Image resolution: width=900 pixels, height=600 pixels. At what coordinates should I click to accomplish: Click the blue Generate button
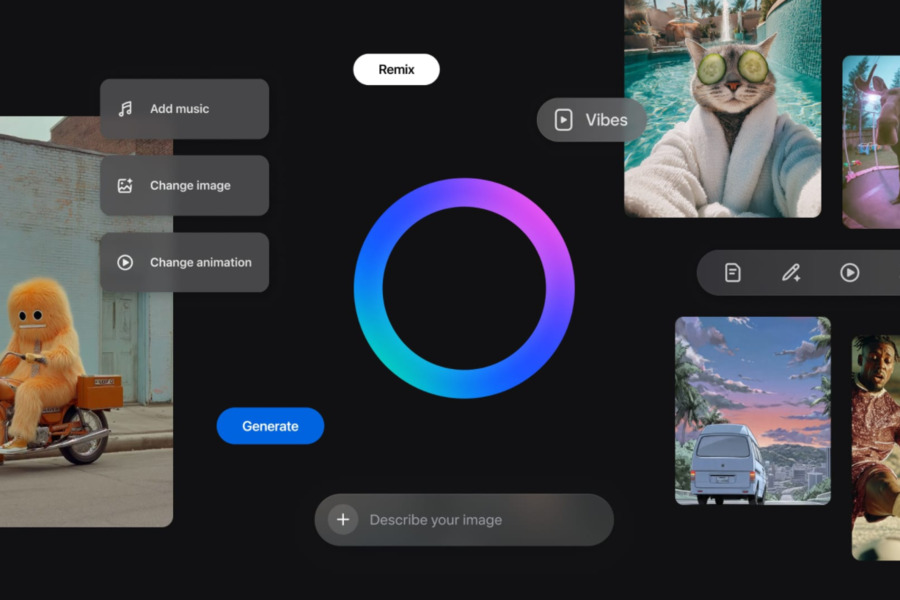pos(270,426)
